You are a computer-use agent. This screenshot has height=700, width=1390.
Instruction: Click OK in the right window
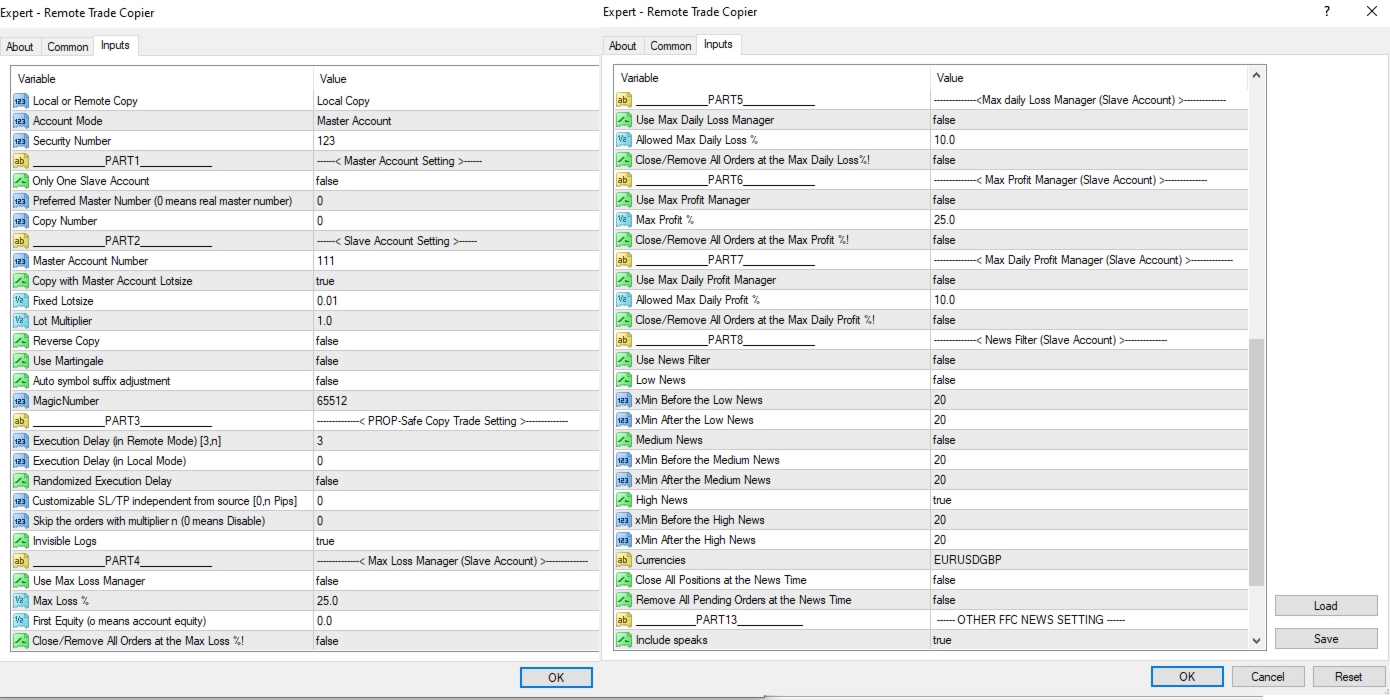tap(1187, 677)
